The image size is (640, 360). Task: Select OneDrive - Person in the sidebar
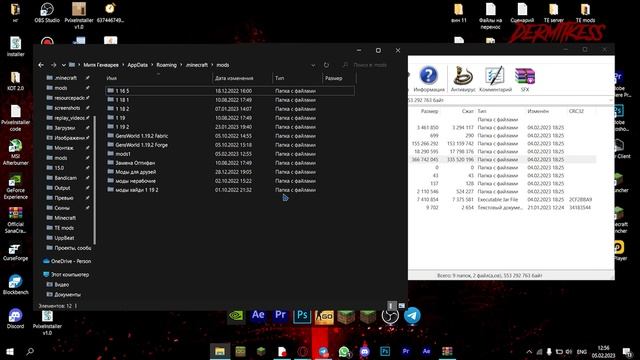pyautogui.click(x=67, y=261)
